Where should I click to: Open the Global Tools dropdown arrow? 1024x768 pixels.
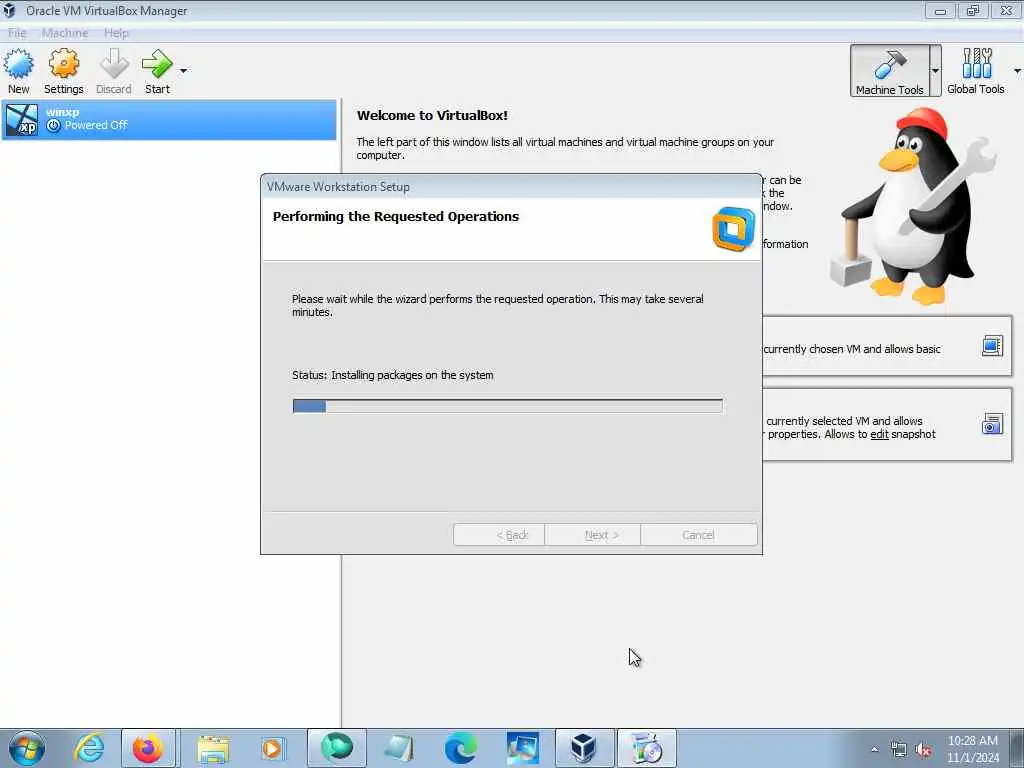click(x=1017, y=71)
